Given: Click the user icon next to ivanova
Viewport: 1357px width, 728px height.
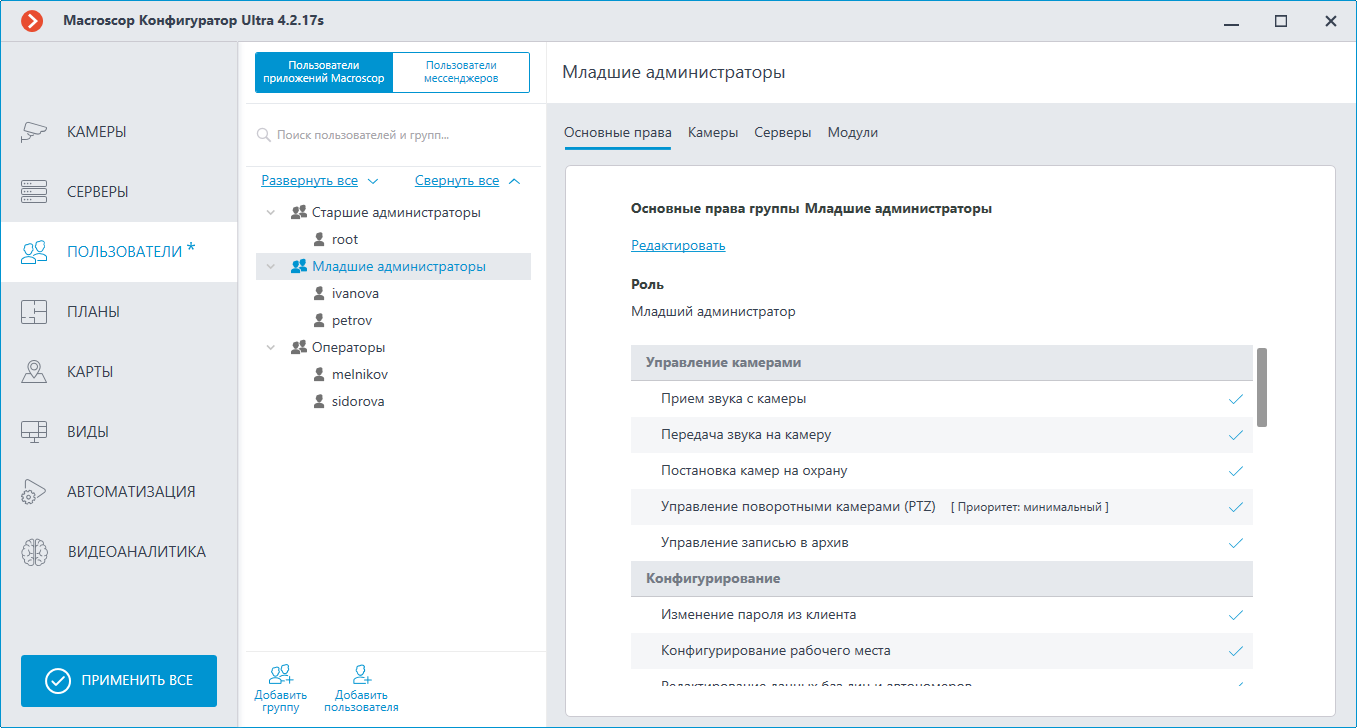Looking at the screenshot, I should pos(319,293).
